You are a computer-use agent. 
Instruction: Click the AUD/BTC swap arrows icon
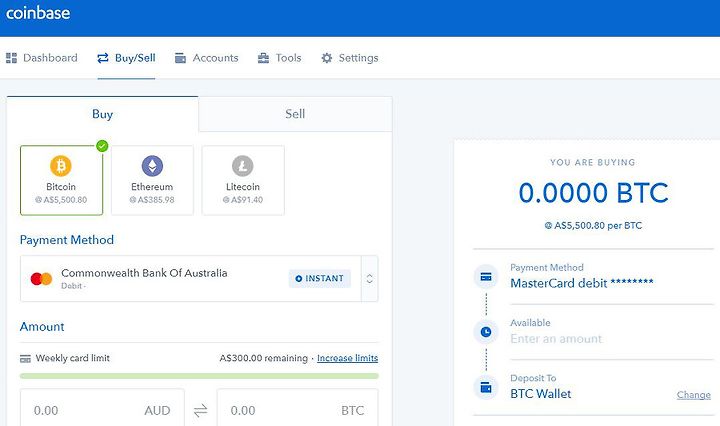point(201,410)
